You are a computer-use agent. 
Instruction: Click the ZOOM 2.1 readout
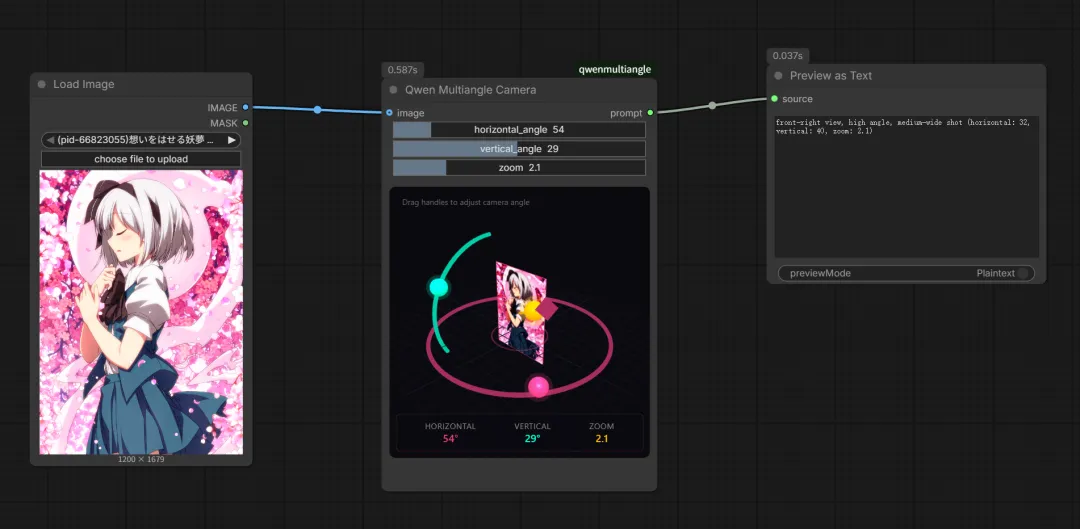(601, 433)
